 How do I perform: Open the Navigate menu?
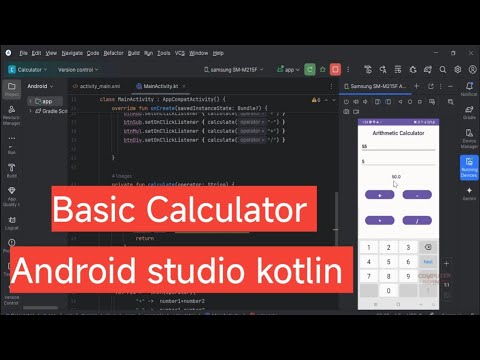(x=72, y=53)
